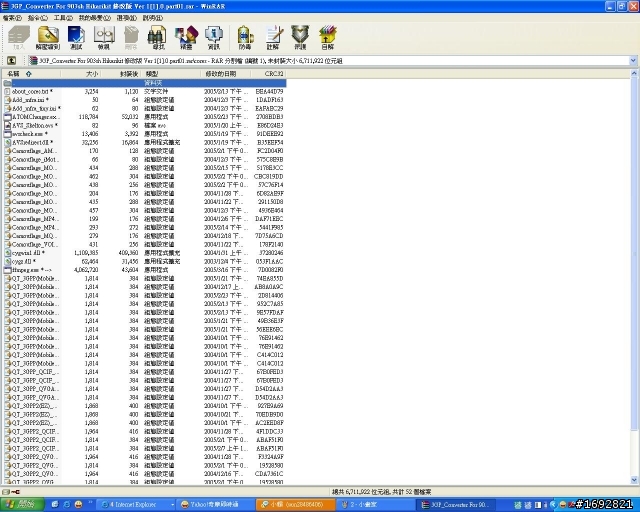Sort by the CRC32 column
640x512 pixels.
click(269, 74)
